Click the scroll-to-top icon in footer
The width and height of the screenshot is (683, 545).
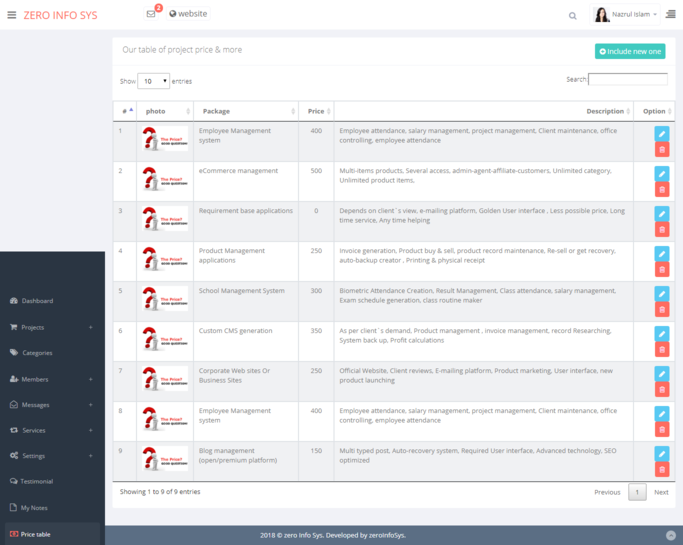[x=670, y=535]
